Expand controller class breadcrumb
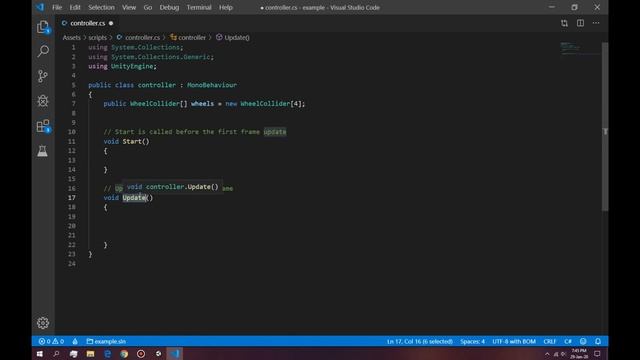This screenshot has height=360, width=640. tap(188, 38)
